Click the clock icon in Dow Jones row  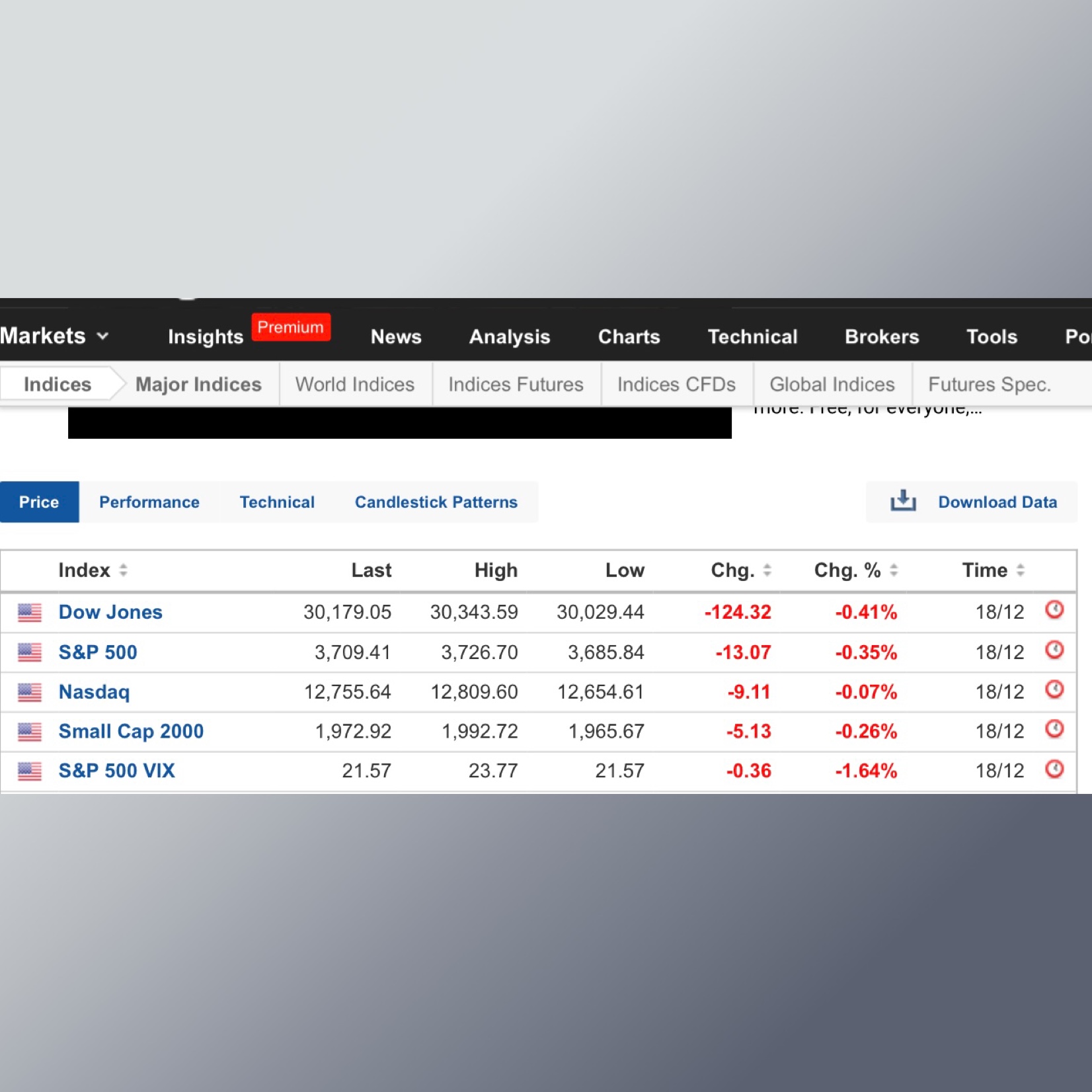1054,609
